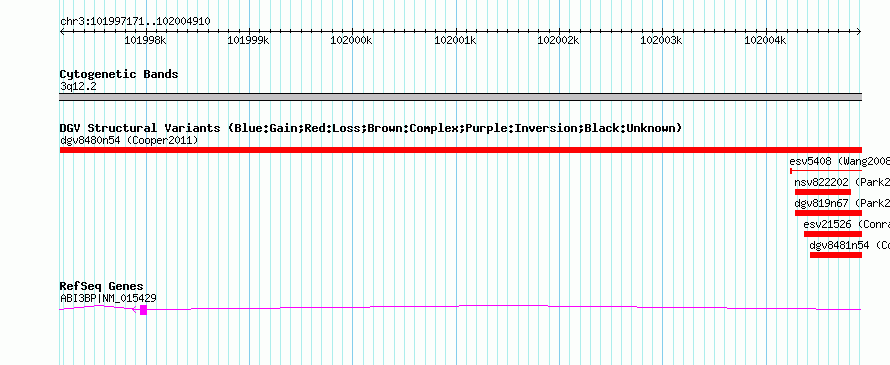Click the right arrowhead of the ruler
The height and width of the screenshot is (365, 890).
859,32
